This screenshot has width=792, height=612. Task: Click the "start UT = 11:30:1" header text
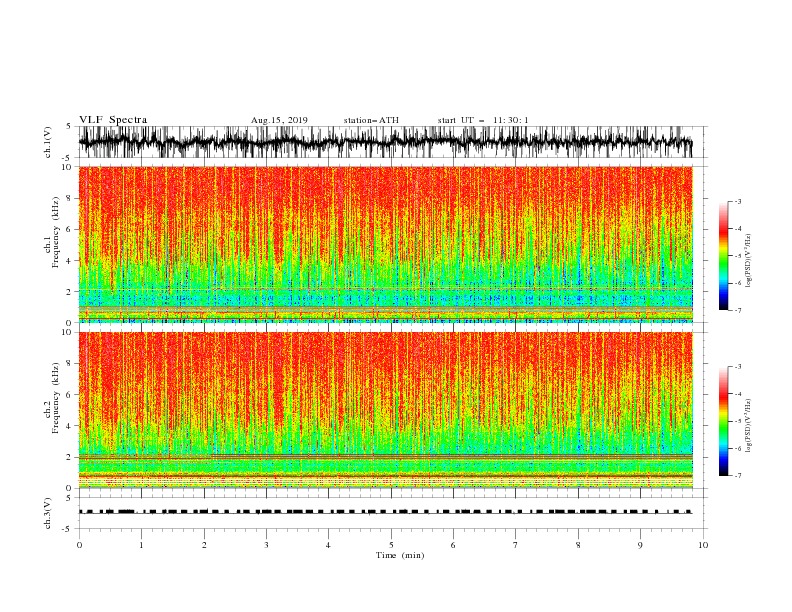tap(483, 120)
